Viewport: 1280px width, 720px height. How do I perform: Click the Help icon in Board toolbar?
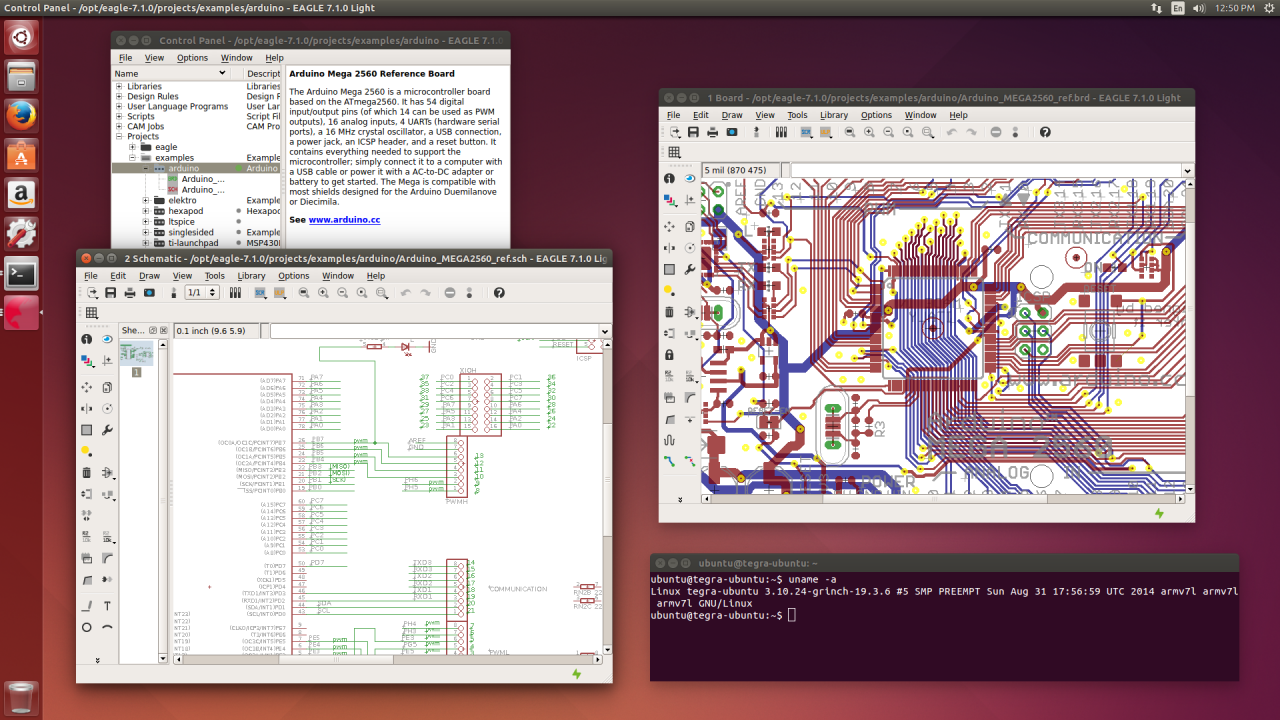coord(1045,132)
